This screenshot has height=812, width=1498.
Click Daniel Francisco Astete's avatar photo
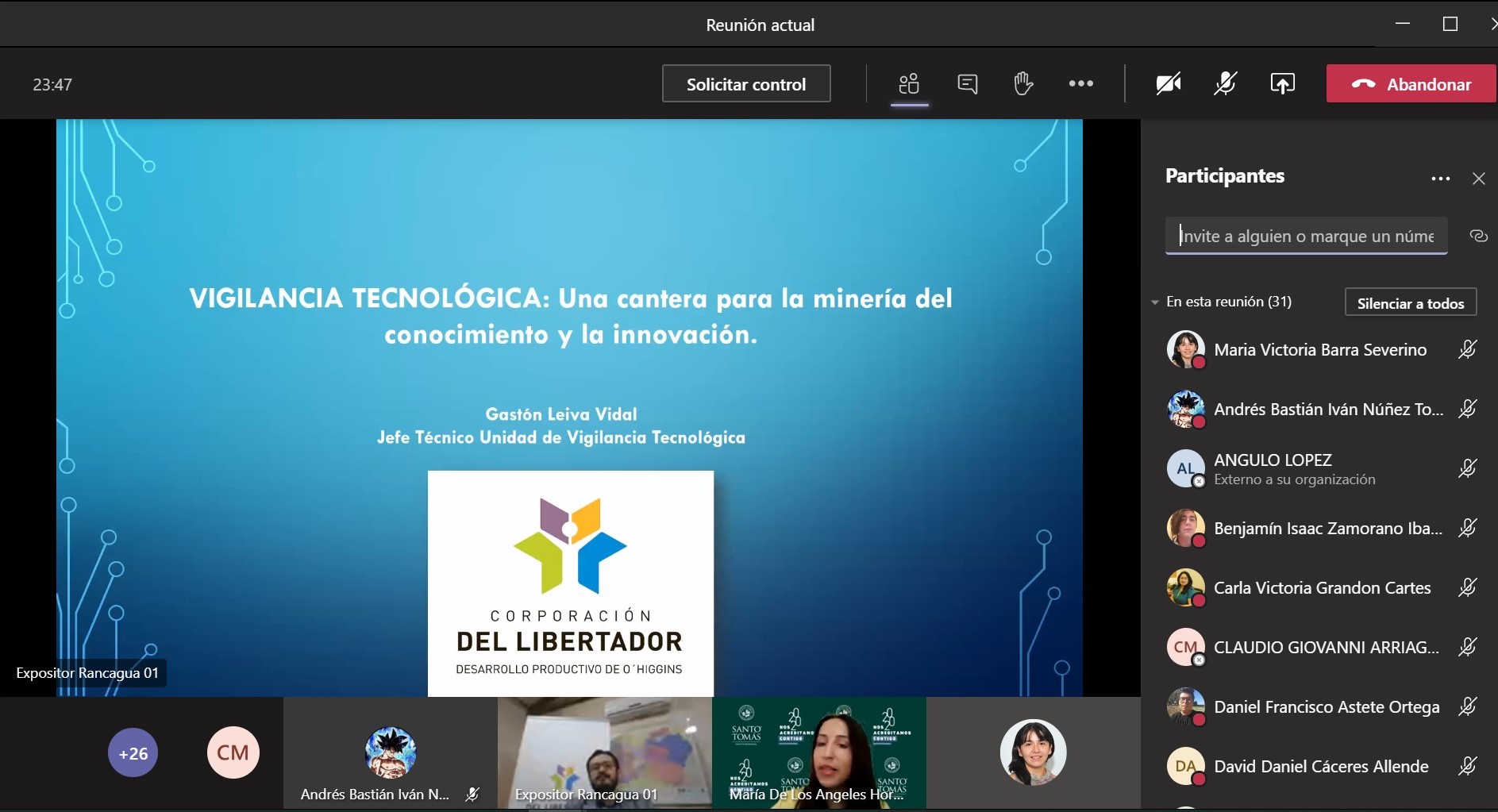1185,706
